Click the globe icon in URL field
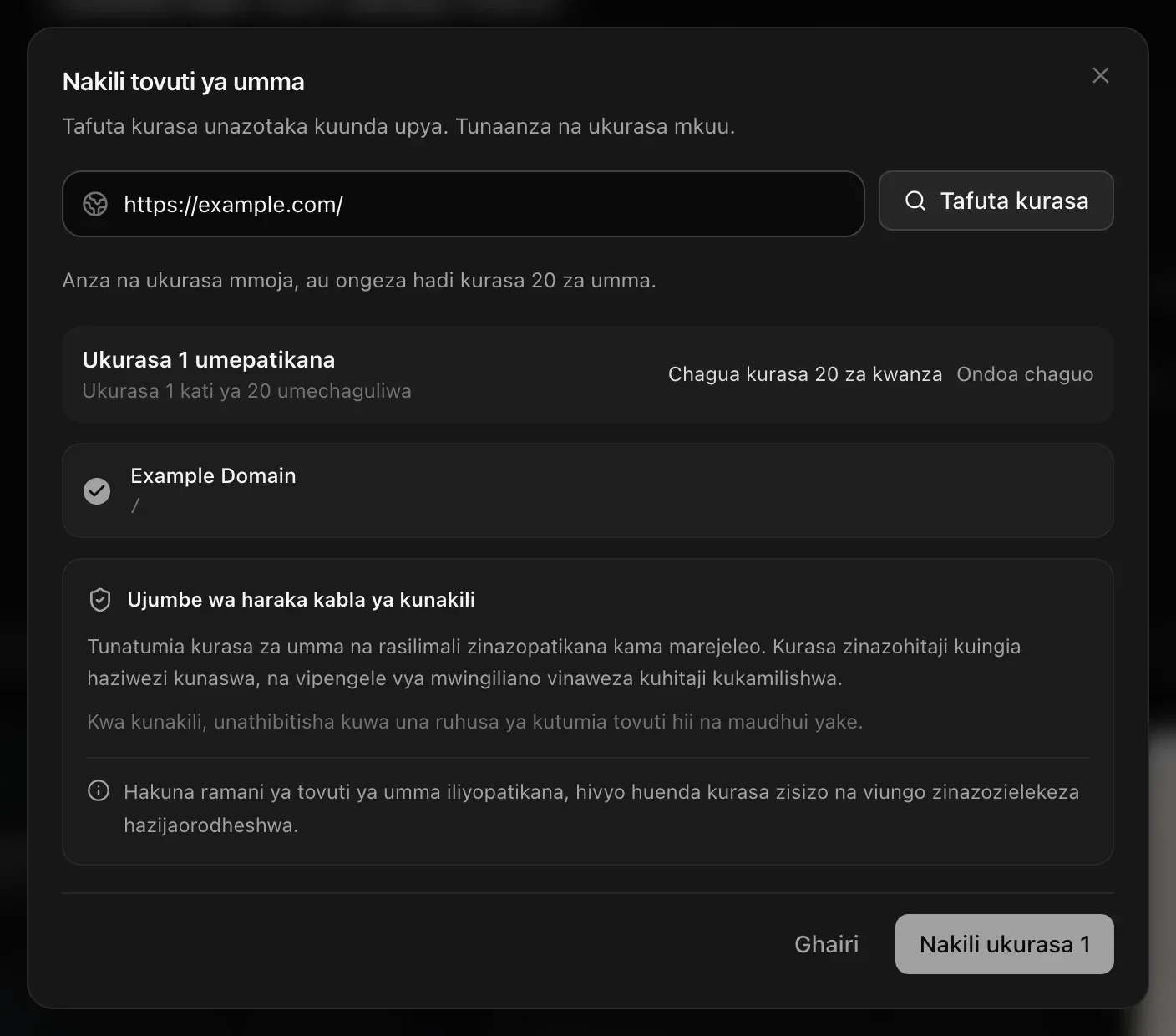Screen dimensions: 1176x1036 (95, 204)
